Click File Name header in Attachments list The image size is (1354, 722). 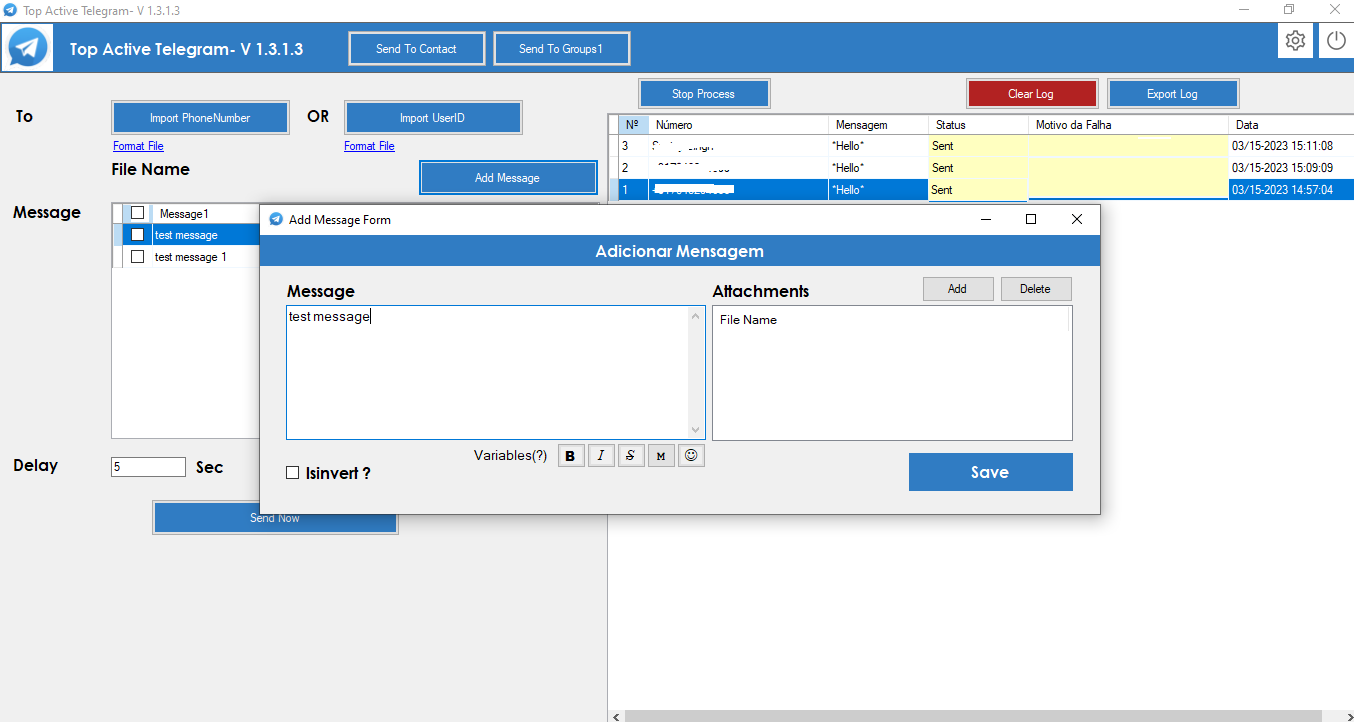748,320
